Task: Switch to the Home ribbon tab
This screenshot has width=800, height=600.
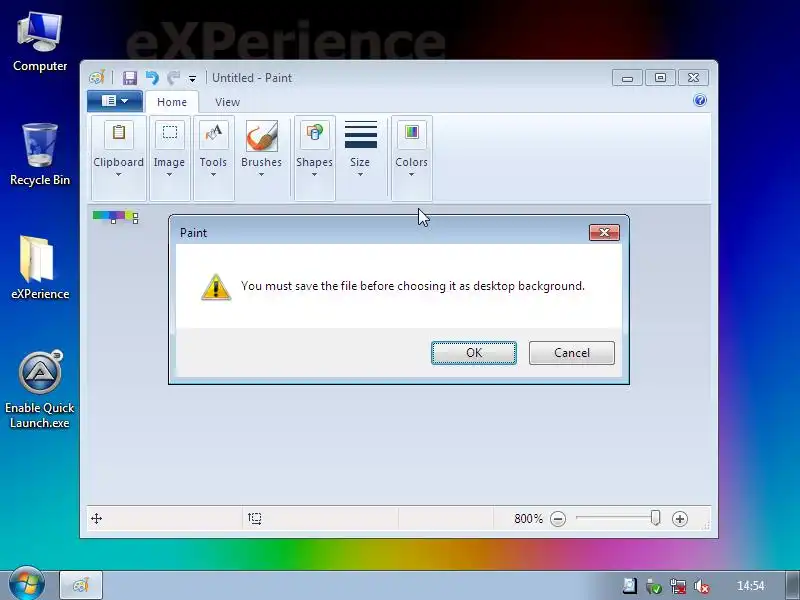Action: (172, 102)
